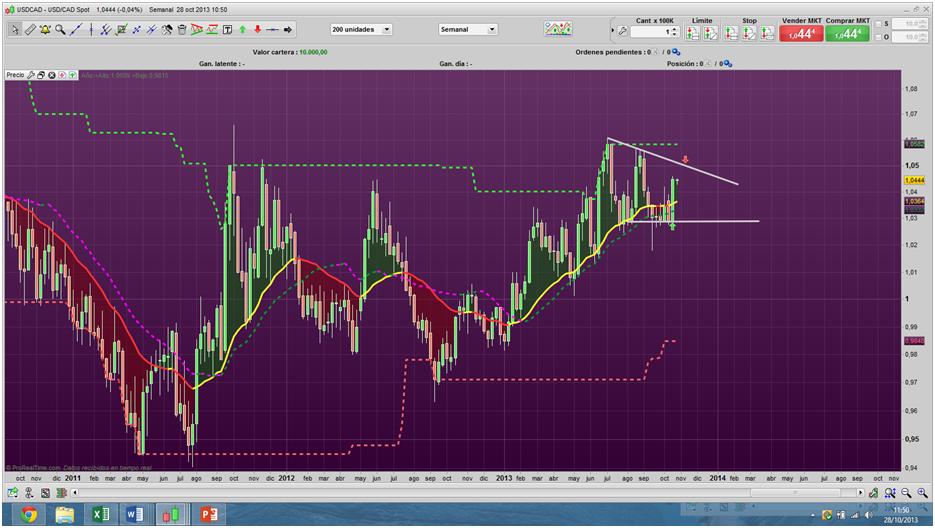Click the Precio panel label
935x528 pixels.
(x=15, y=75)
